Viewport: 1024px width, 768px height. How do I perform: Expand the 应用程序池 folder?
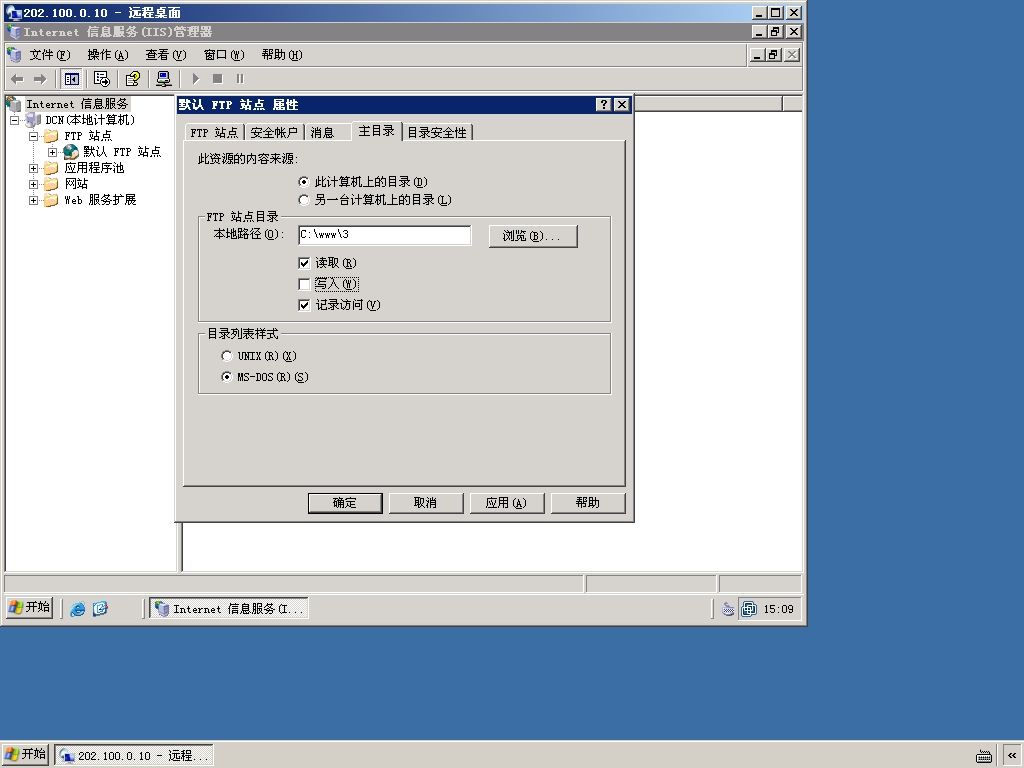pos(33,168)
